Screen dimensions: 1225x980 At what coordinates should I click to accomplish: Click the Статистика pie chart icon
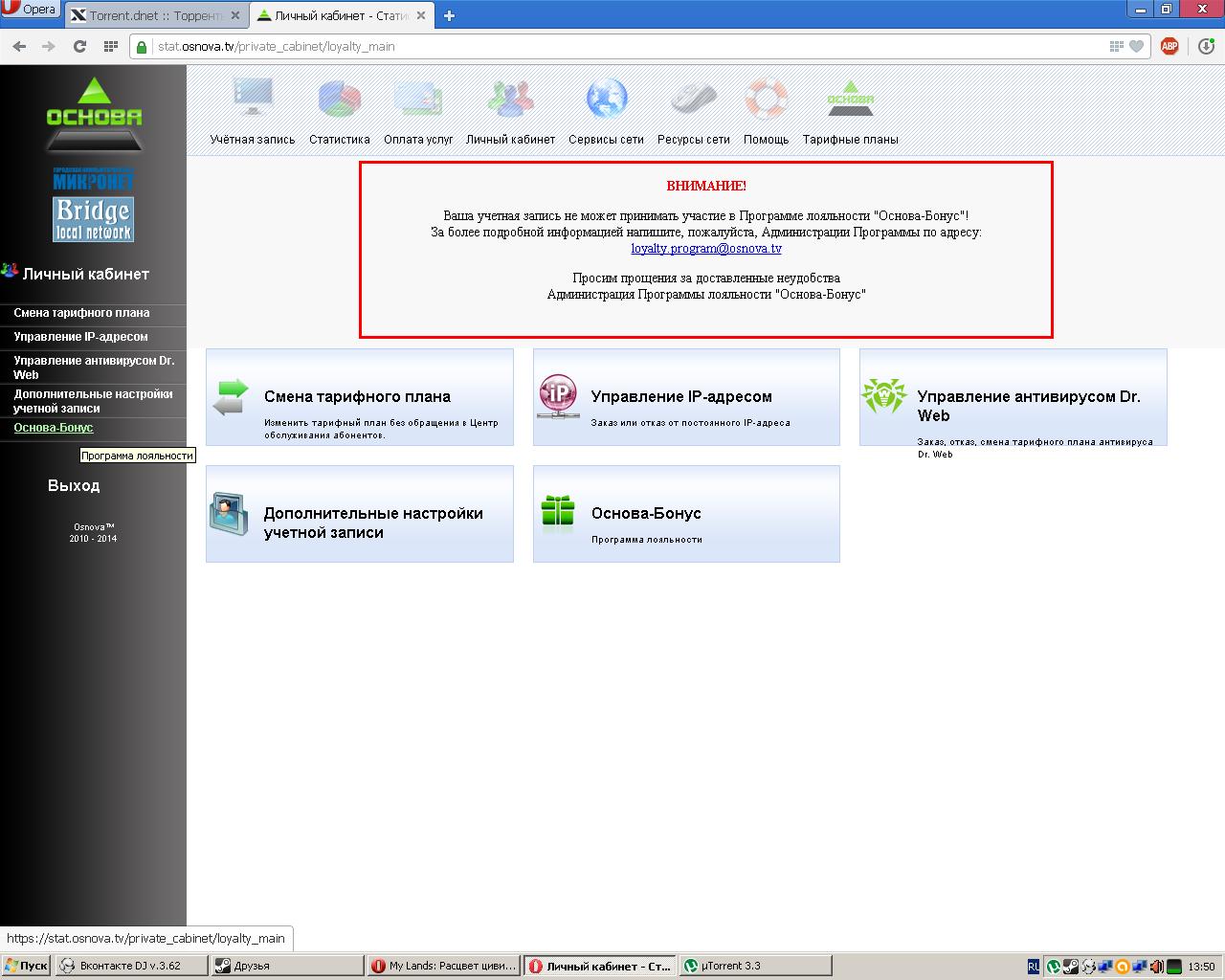pyautogui.click(x=339, y=99)
